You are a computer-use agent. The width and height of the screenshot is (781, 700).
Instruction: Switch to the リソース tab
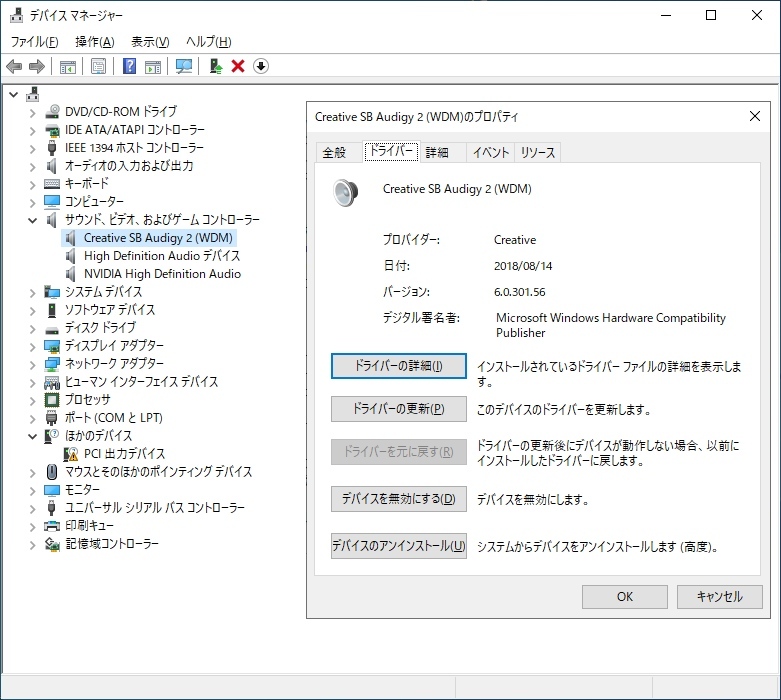(x=537, y=152)
